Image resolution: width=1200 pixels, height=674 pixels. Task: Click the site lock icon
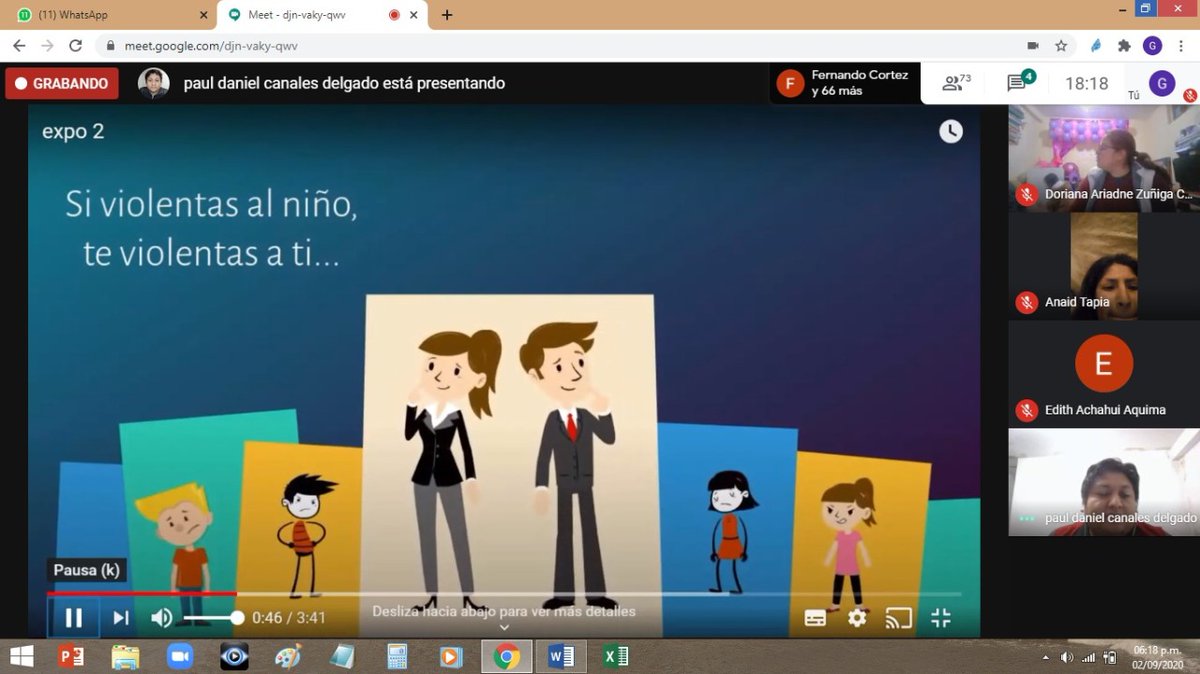pyautogui.click(x=111, y=46)
